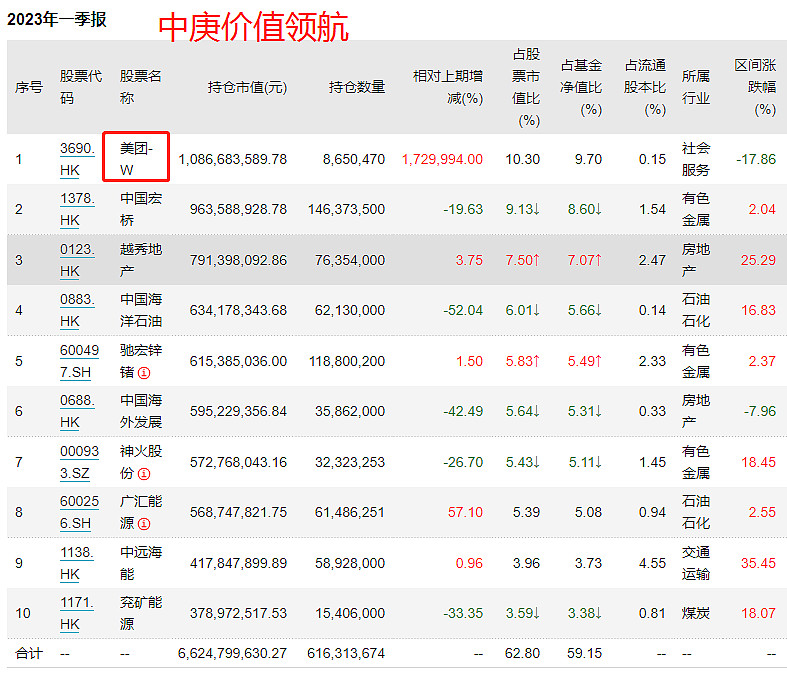The height and width of the screenshot is (673, 787).
Task: Open stock code link 0123.HK
Action: pyautogui.click(x=77, y=260)
